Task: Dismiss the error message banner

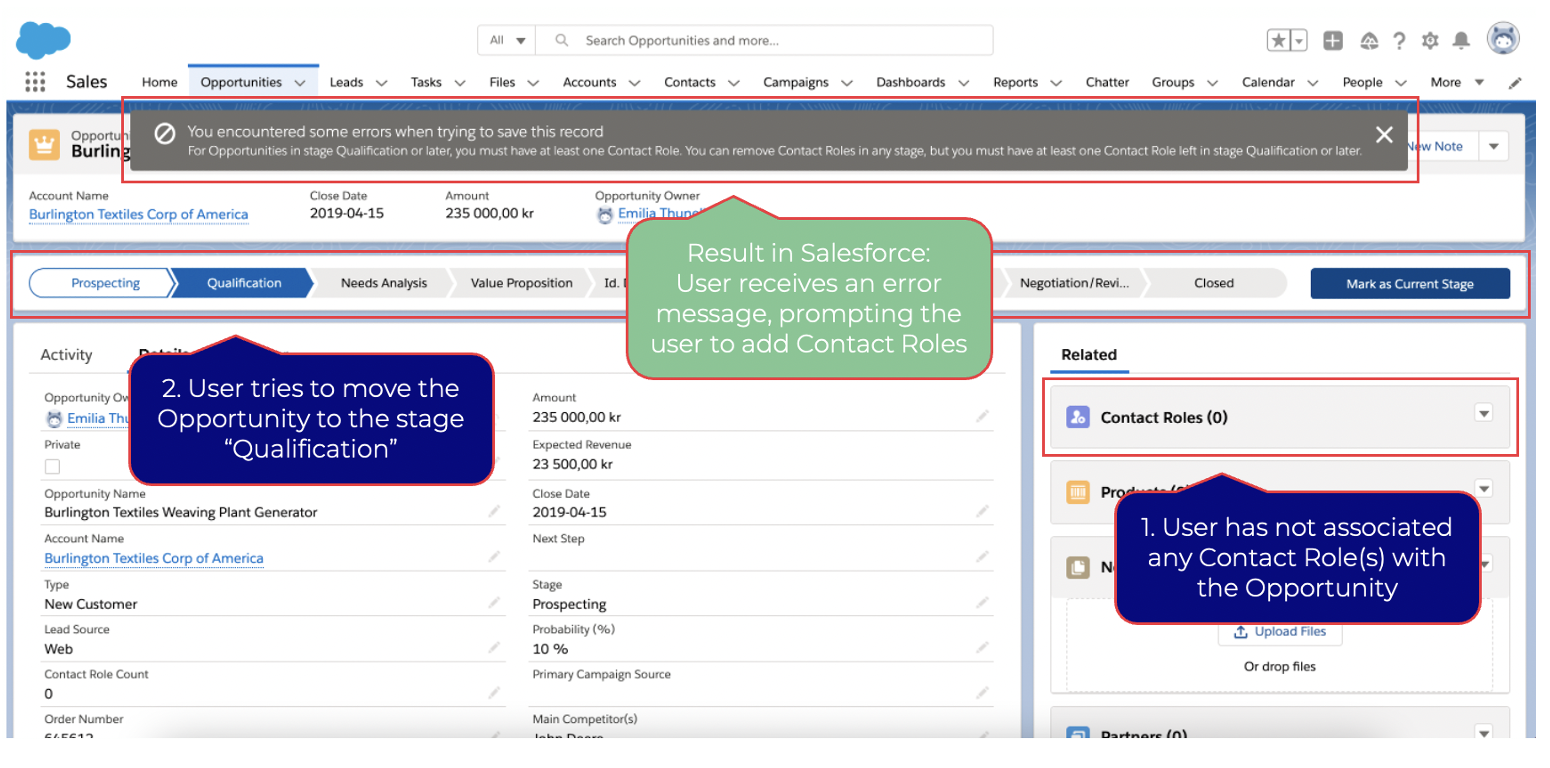Action: pos(1384,135)
